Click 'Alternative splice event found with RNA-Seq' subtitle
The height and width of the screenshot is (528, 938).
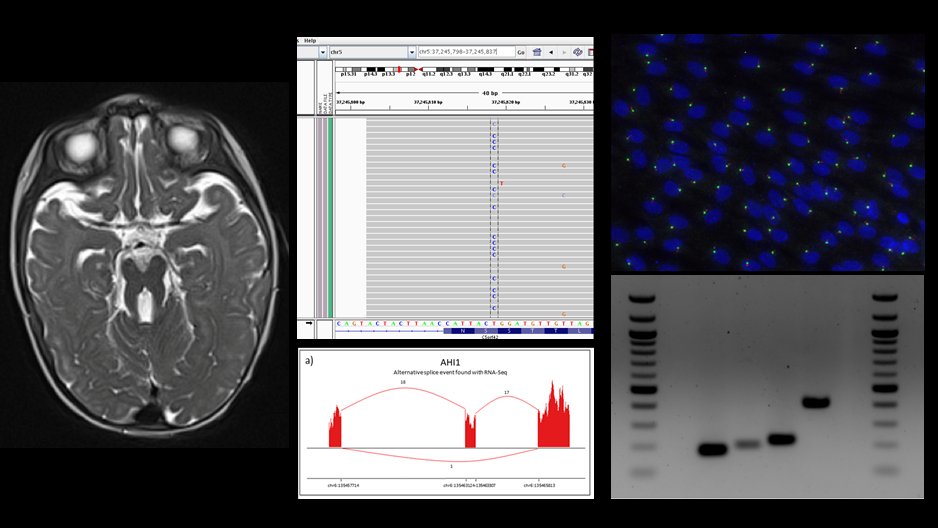pyautogui.click(x=450, y=373)
